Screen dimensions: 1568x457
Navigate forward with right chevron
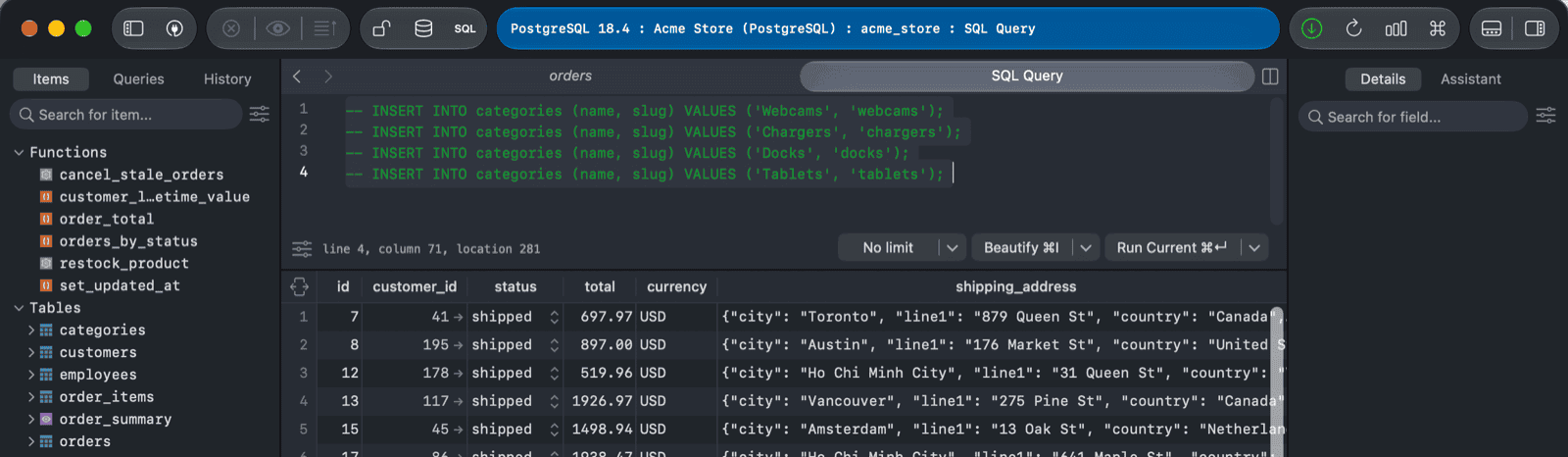click(x=328, y=76)
